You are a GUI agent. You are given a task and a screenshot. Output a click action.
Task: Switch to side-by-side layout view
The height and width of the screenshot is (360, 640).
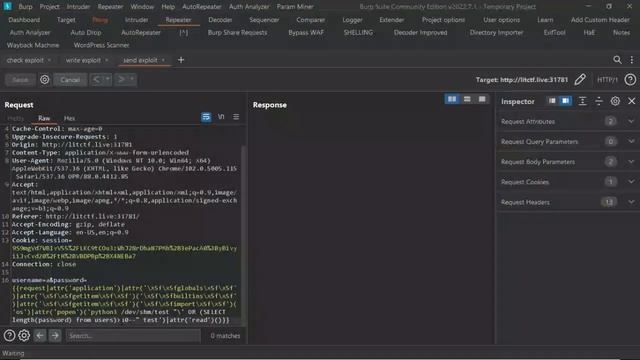pos(452,99)
